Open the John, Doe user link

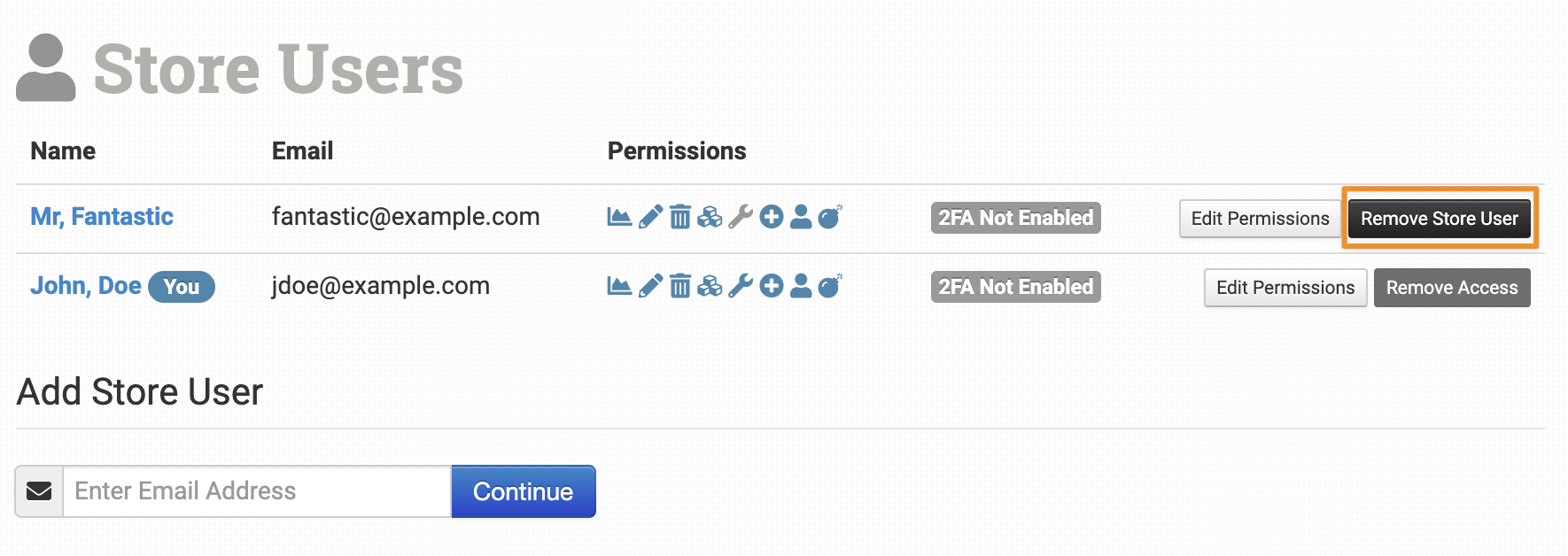(86, 286)
